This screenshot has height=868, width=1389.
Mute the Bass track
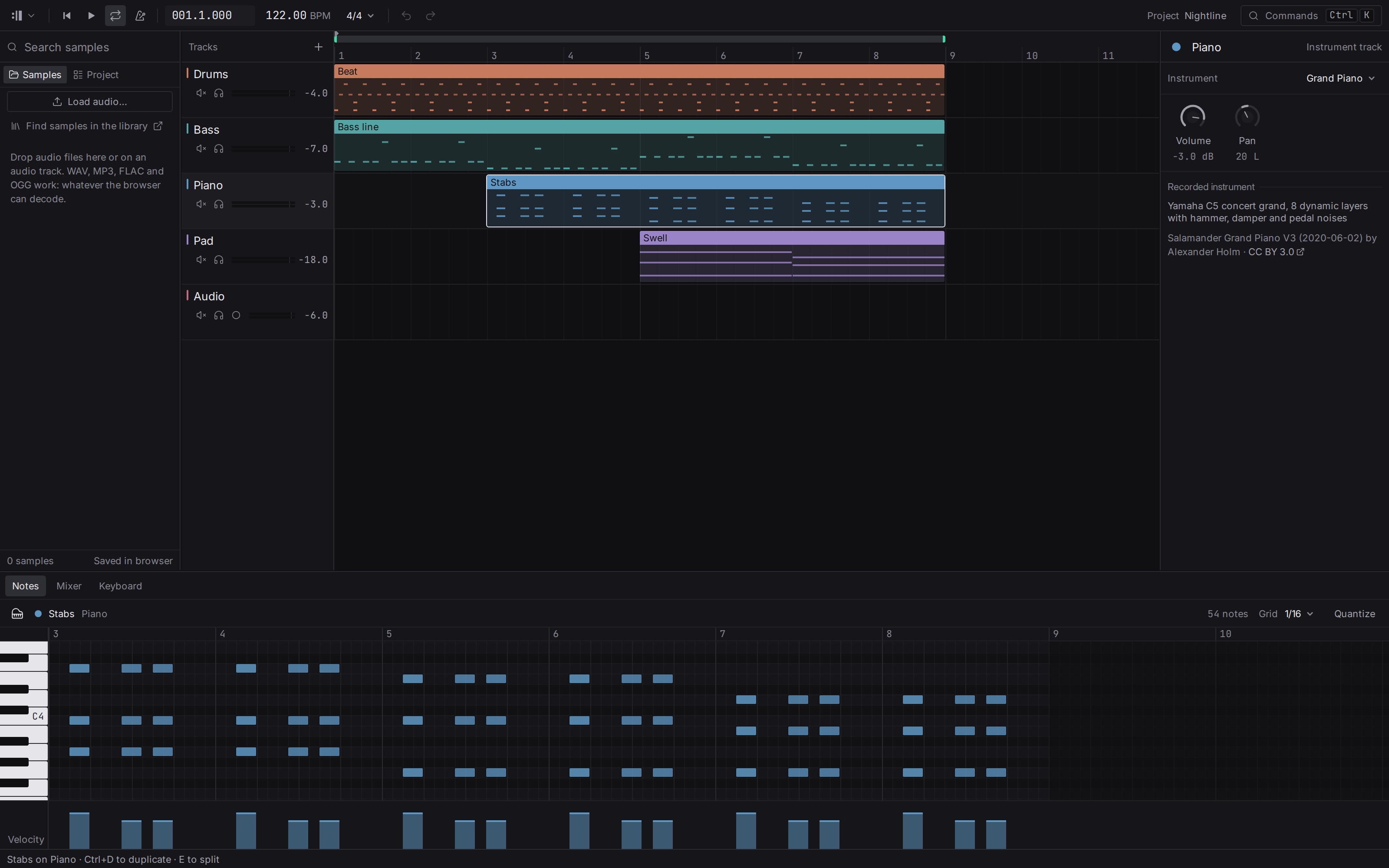click(201, 149)
